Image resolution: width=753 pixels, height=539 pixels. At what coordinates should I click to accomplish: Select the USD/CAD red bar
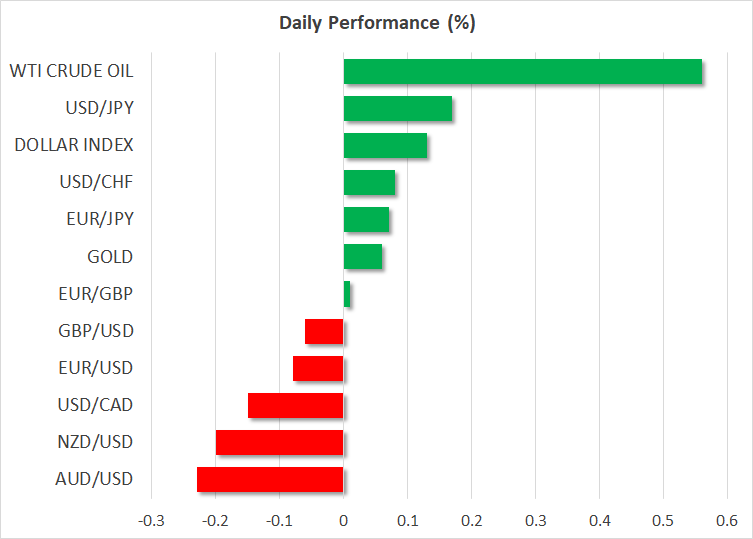295,405
